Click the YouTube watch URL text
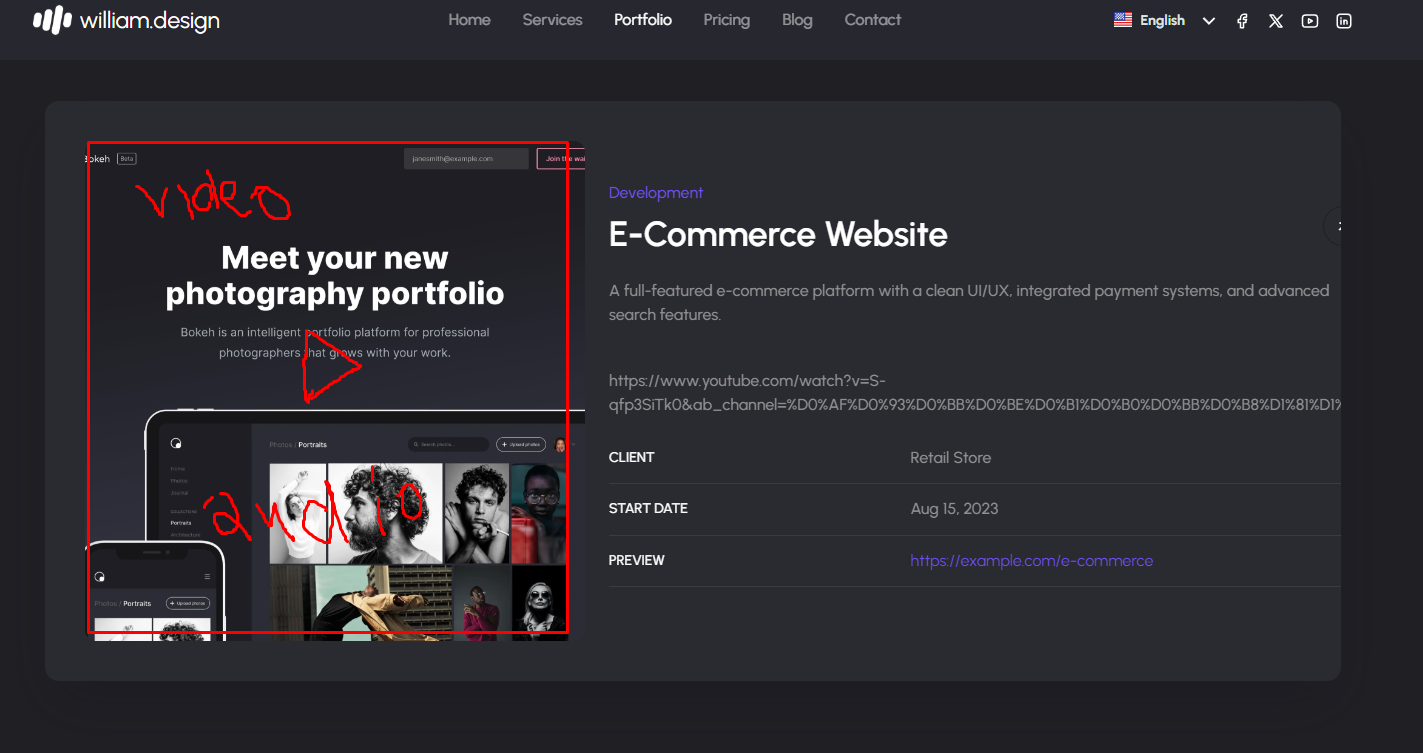This screenshot has width=1423, height=753. (x=975, y=393)
